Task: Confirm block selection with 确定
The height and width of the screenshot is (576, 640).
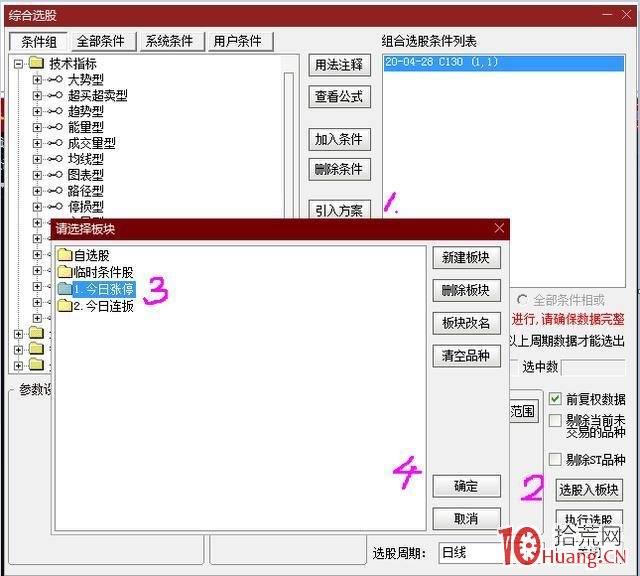Action: pyautogui.click(x=466, y=486)
